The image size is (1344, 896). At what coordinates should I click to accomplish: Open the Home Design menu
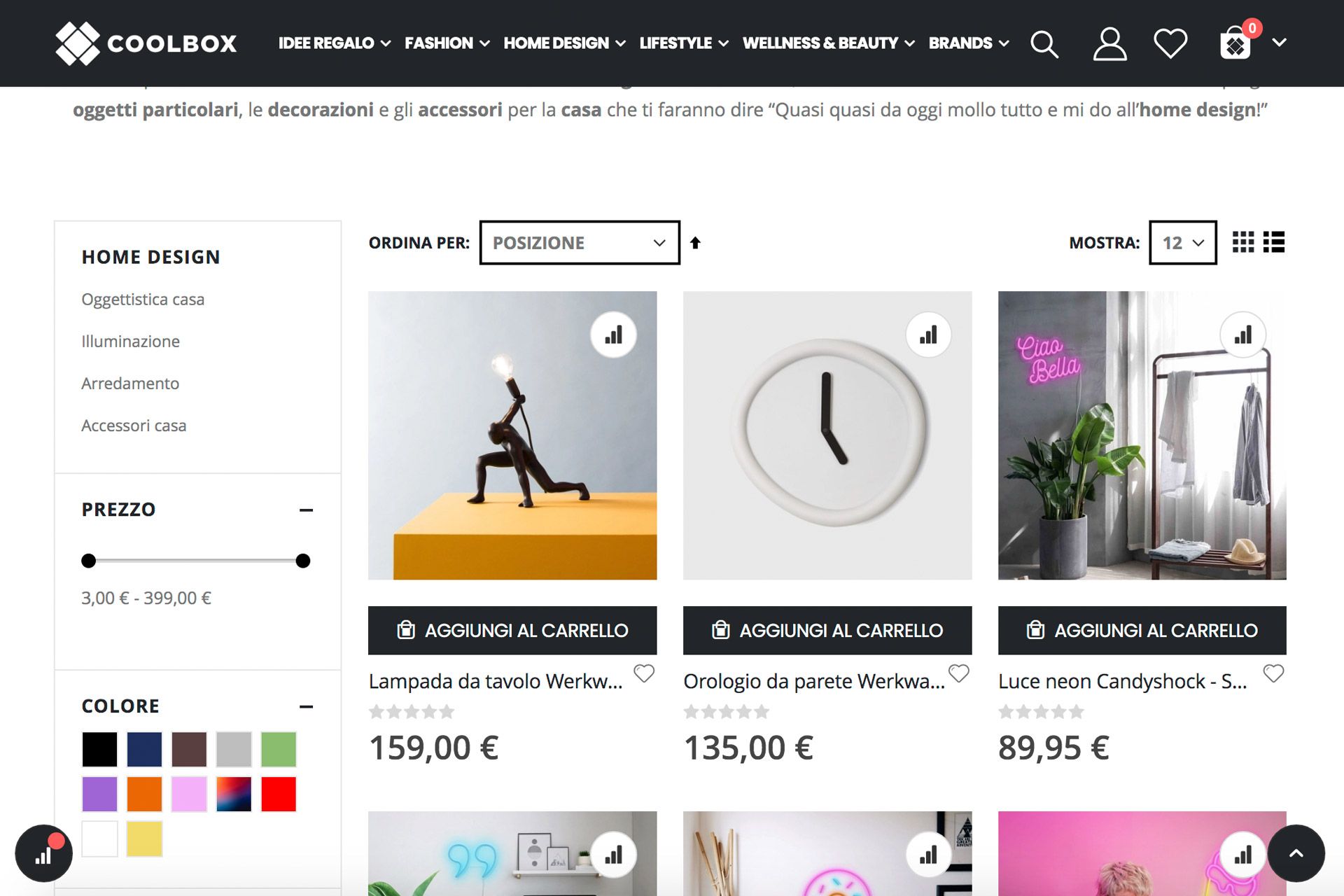point(564,43)
